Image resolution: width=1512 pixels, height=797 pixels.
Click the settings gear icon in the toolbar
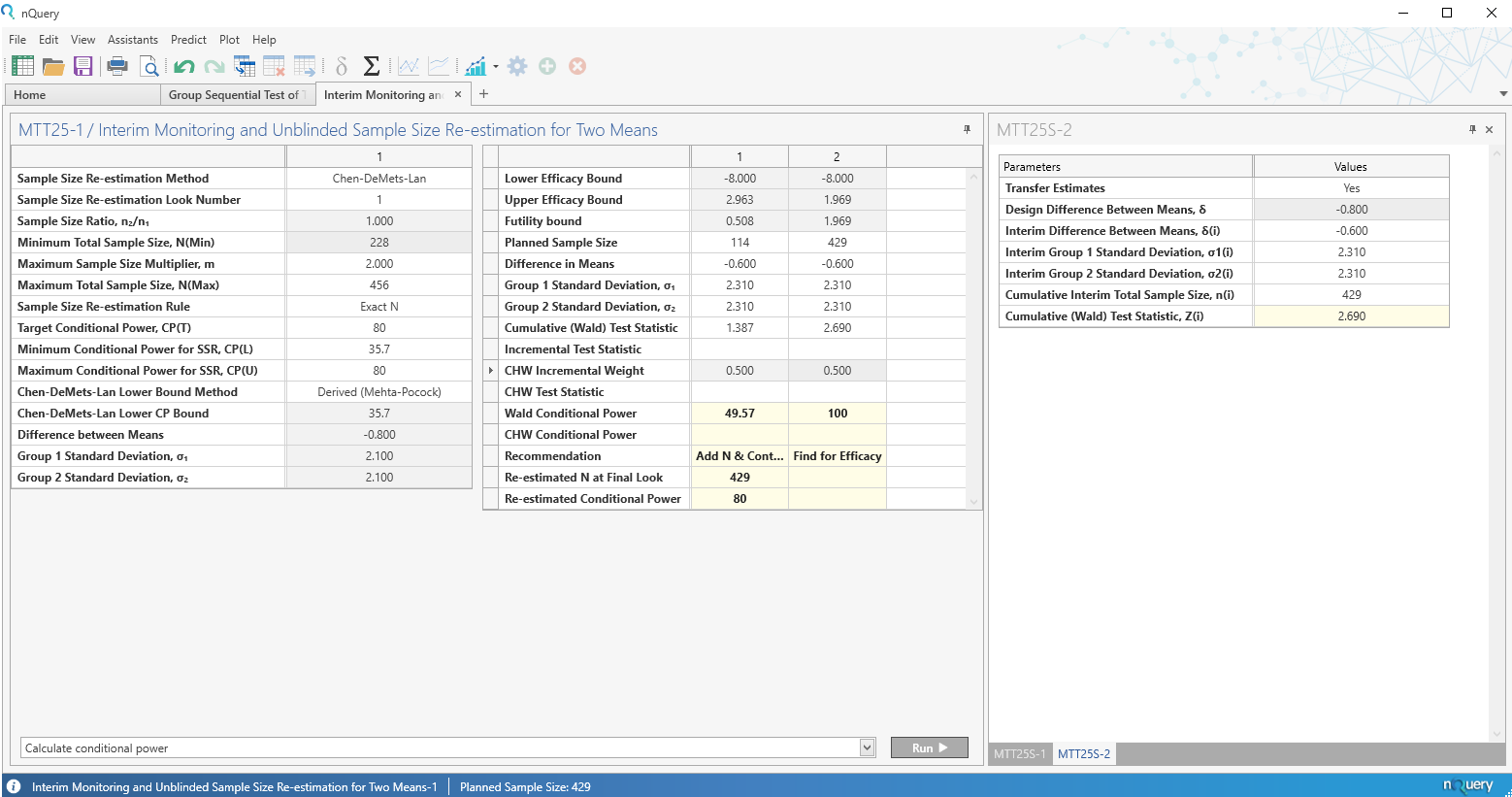517,66
